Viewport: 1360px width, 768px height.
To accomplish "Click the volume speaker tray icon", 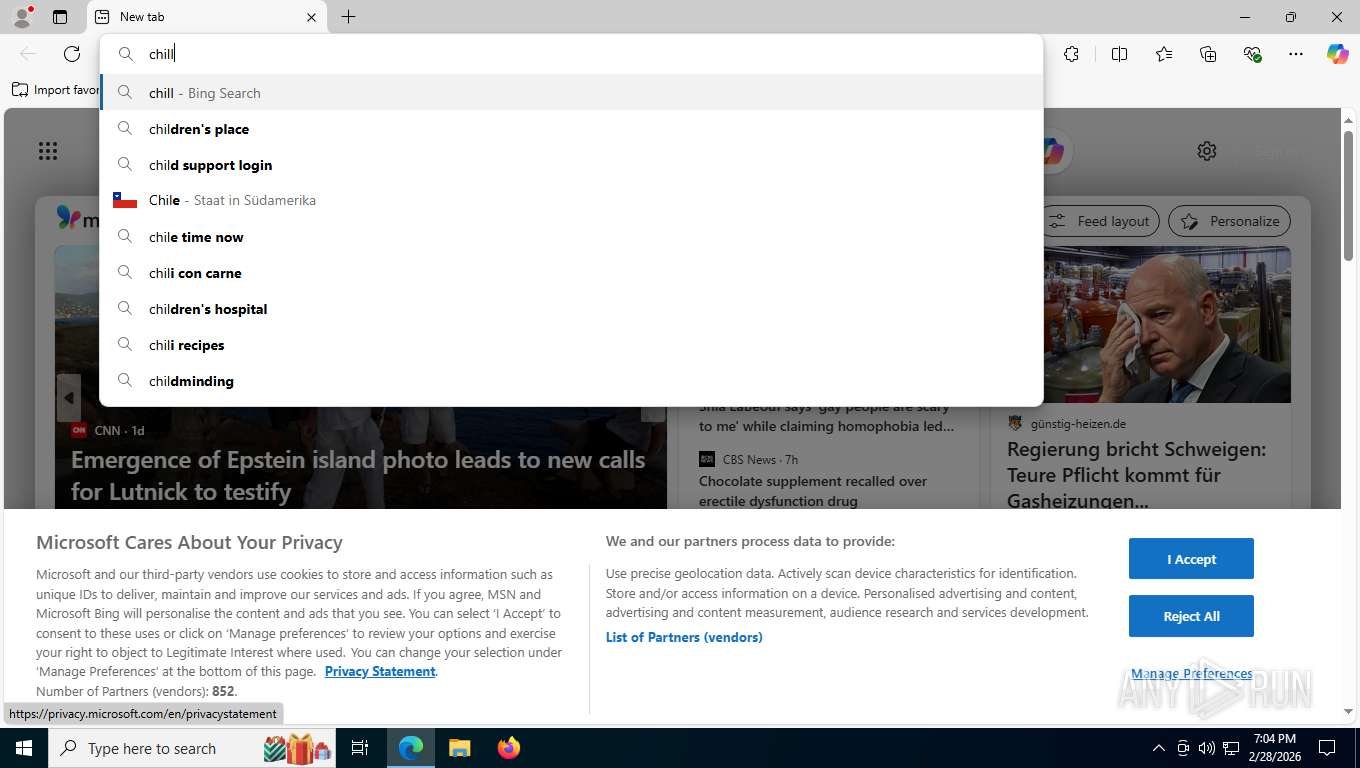I will tap(1206, 748).
